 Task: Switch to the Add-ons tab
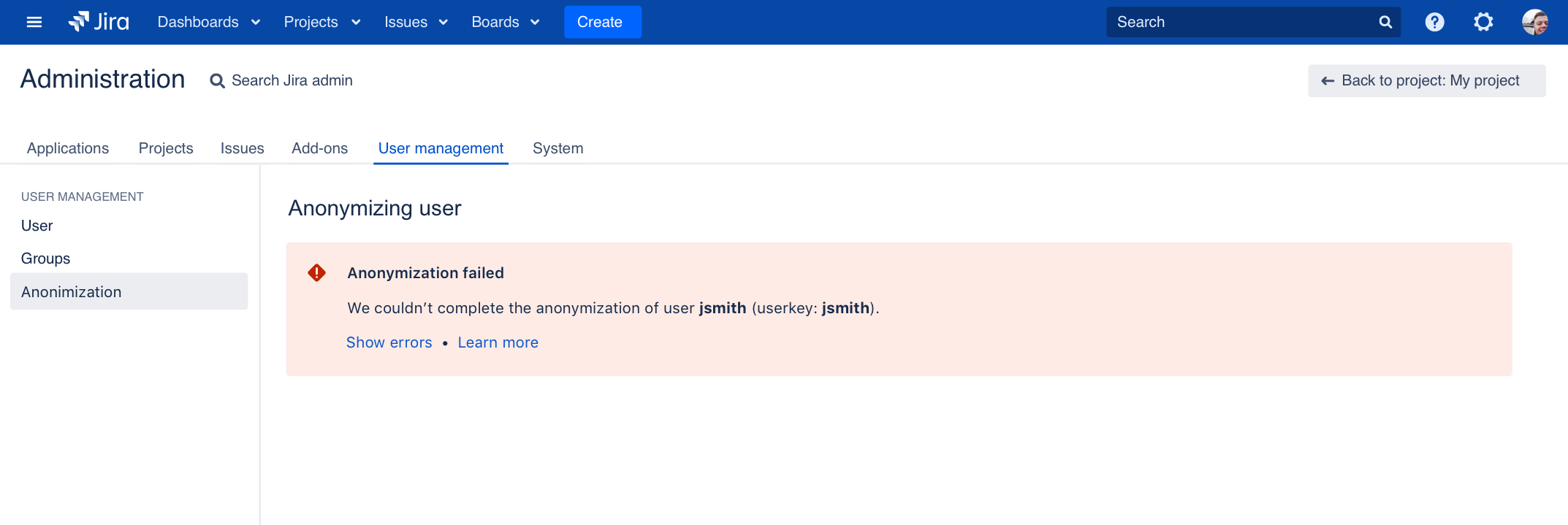pos(319,148)
